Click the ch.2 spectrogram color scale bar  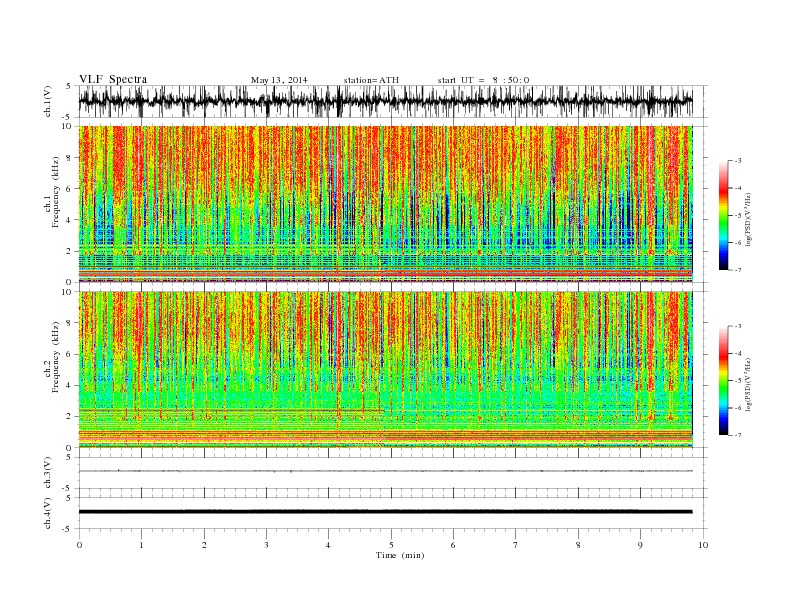click(723, 381)
